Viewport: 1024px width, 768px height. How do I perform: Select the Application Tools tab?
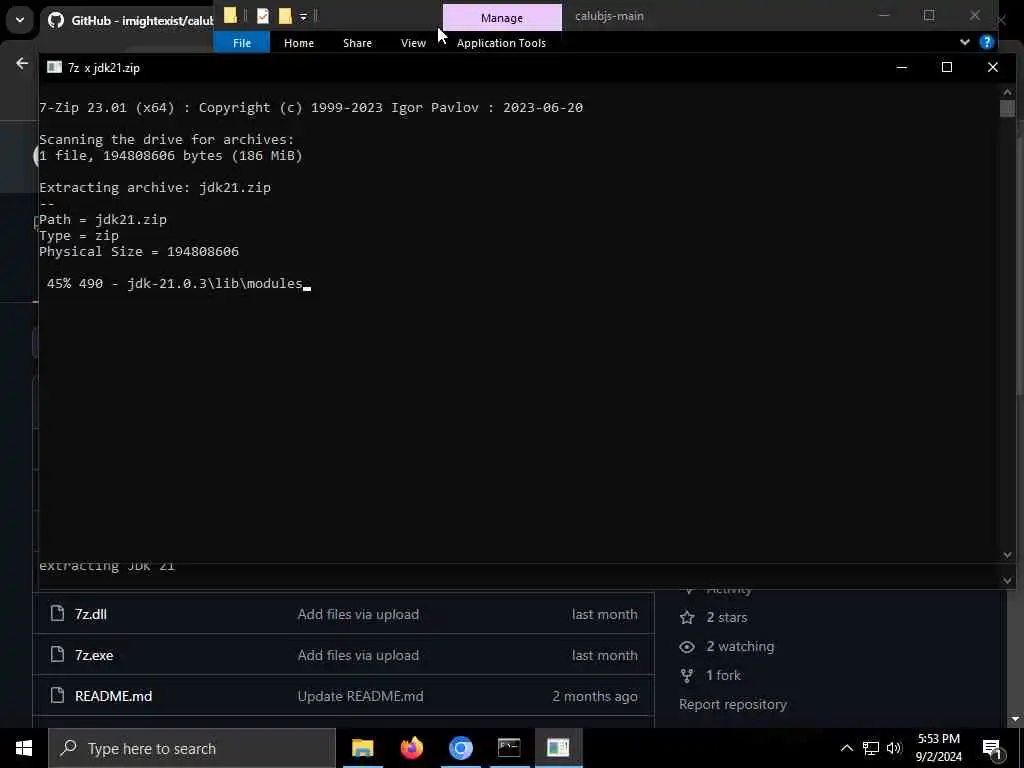coord(502,43)
